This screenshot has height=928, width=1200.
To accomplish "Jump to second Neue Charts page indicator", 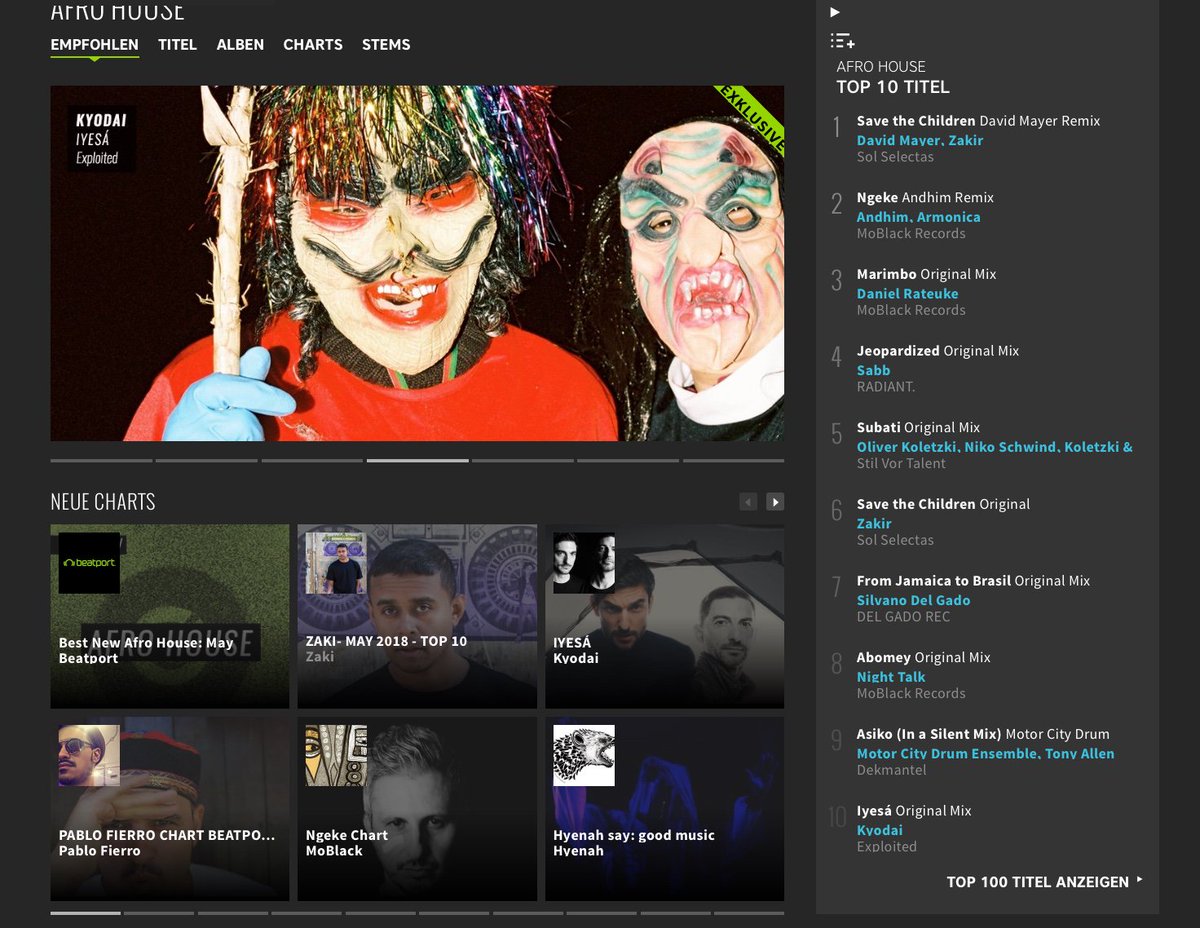I will pyautogui.click(x=158, y=913).
